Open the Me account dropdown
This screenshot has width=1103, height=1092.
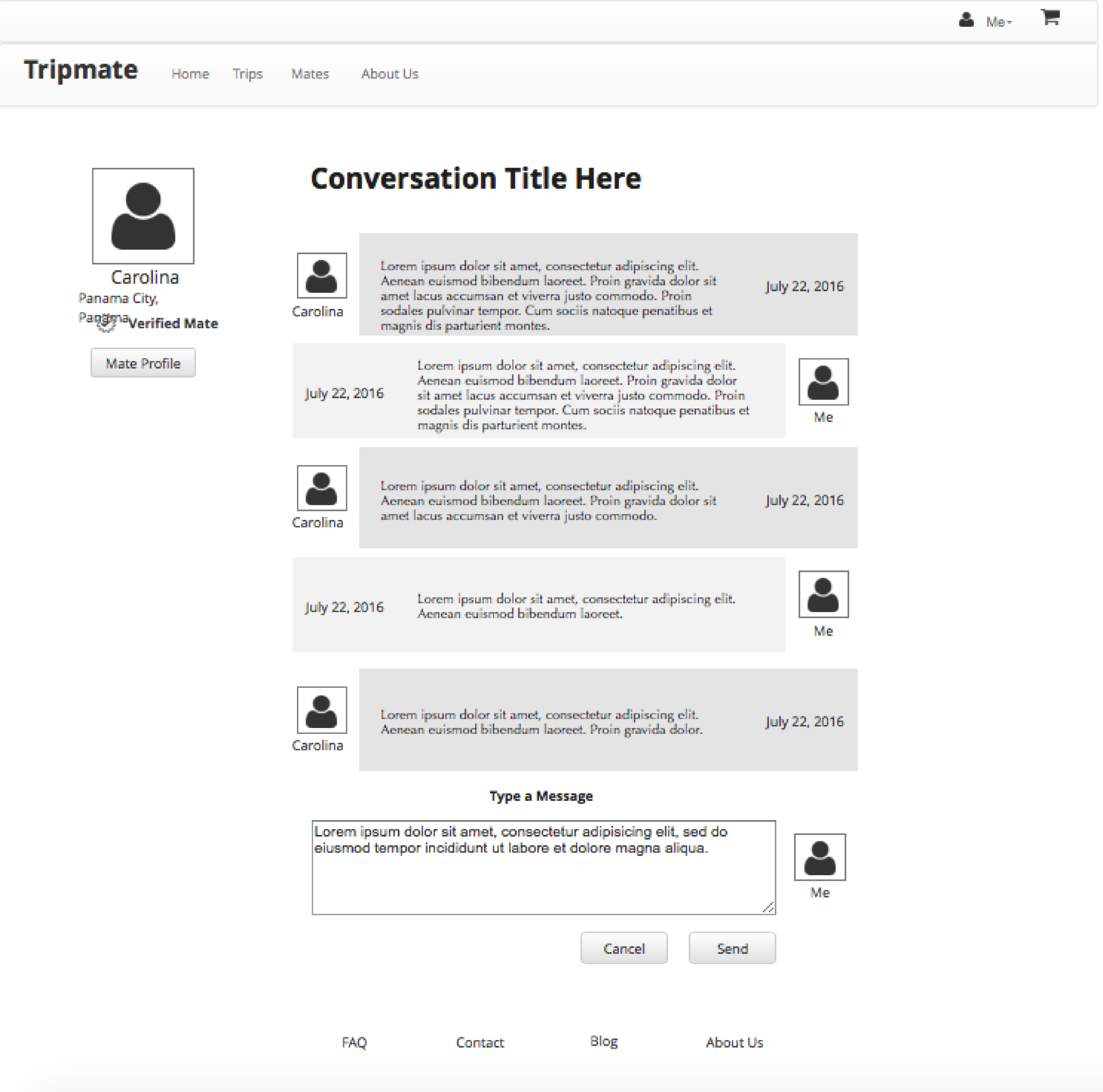tap(998, 22)
